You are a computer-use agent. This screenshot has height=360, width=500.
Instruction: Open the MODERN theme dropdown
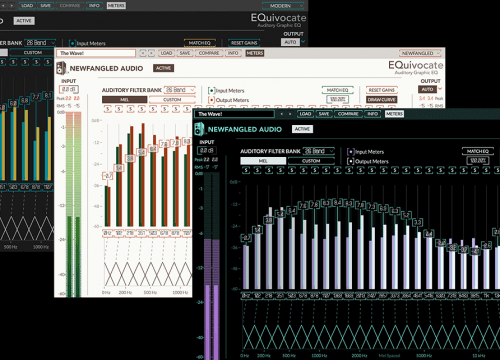click(283, 6)
